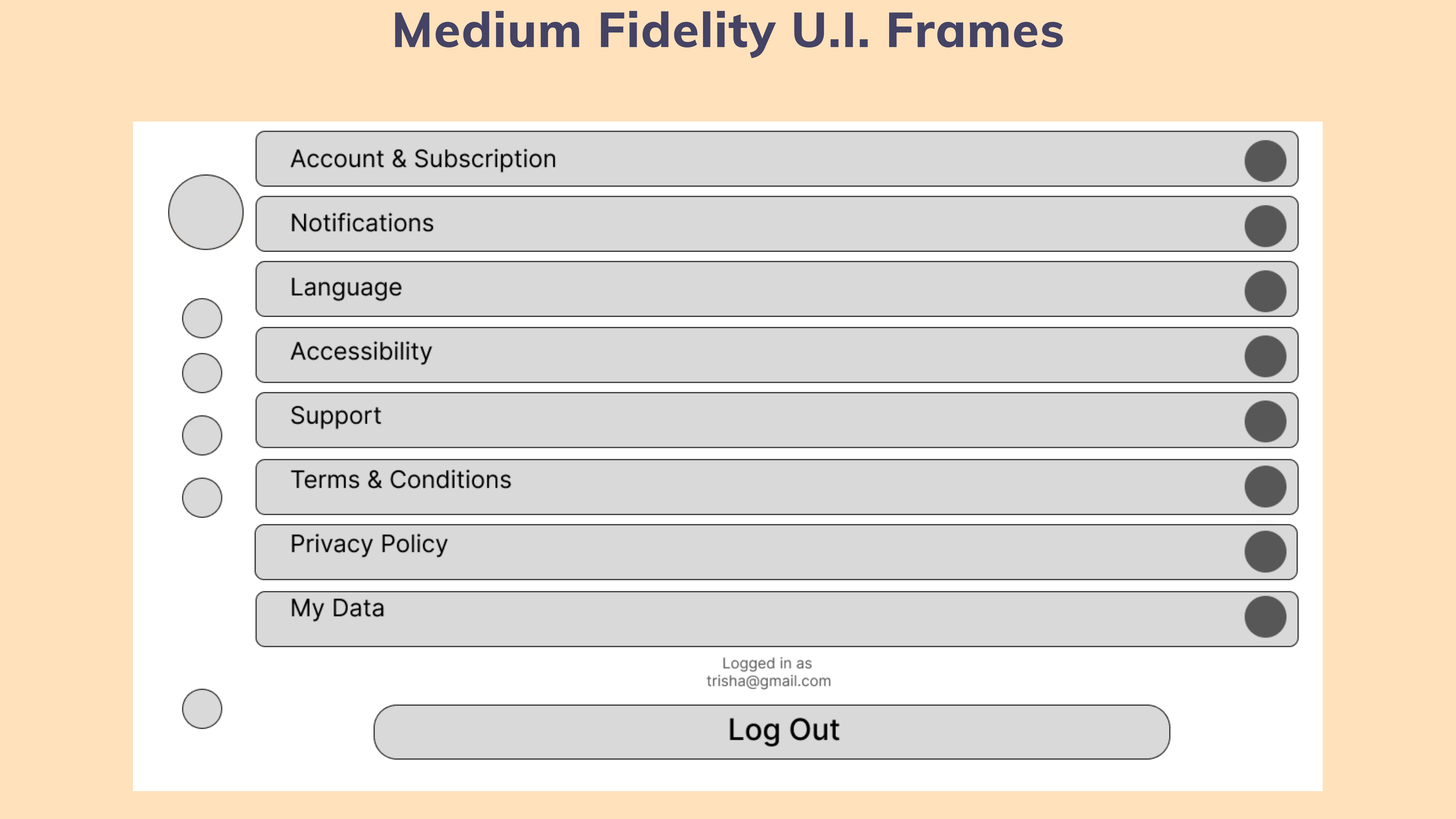Screen dimensions: 1456x819
Task: Open the Account & Subscription settings
Action: [777, 159]
